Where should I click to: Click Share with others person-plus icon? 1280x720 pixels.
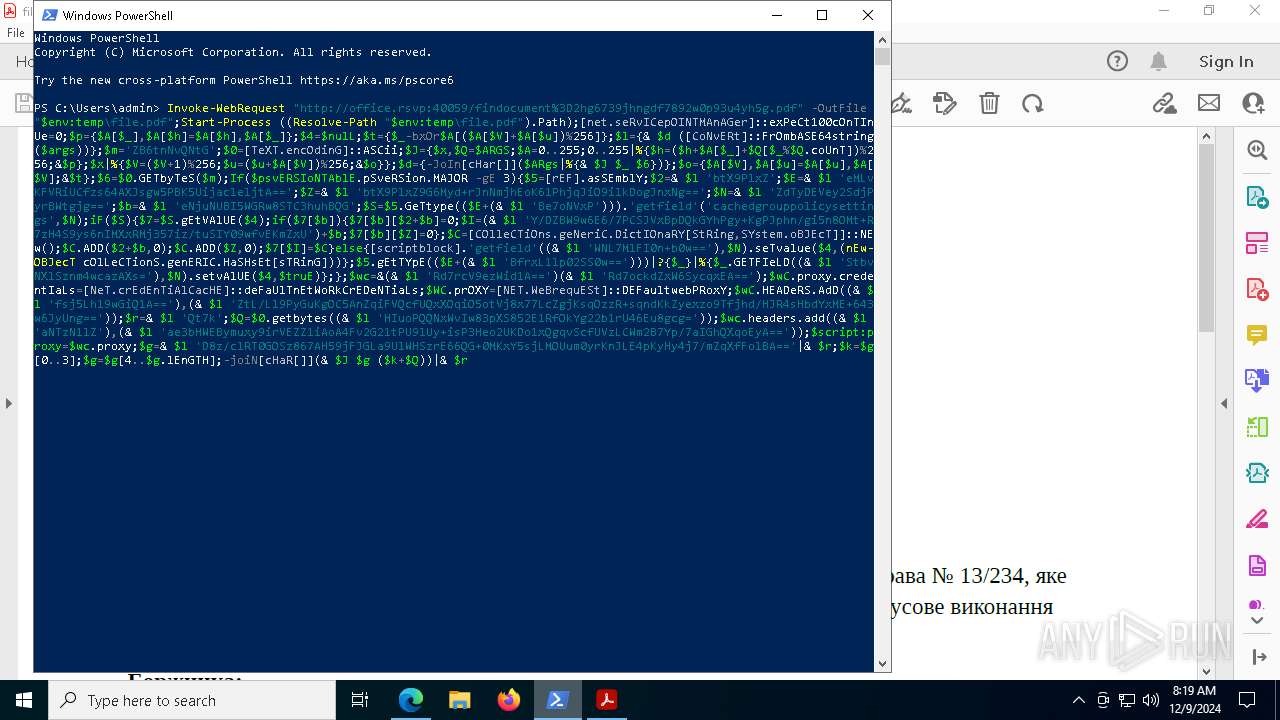(1253, 103)
